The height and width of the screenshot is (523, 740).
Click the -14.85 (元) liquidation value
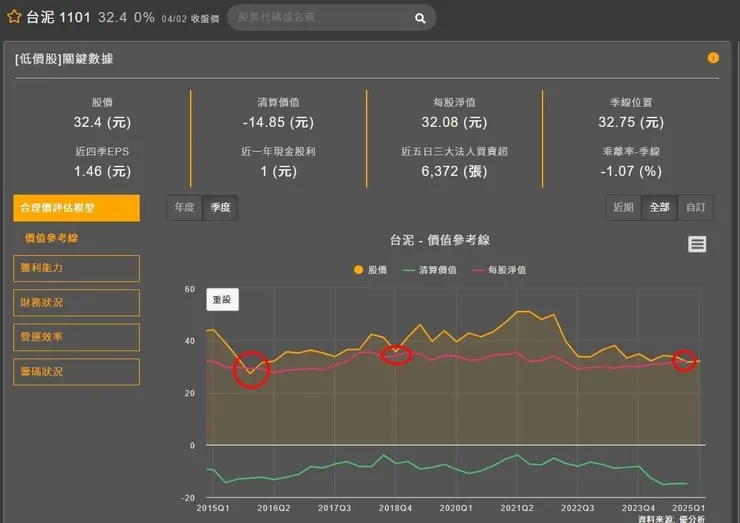pos(278,122)
